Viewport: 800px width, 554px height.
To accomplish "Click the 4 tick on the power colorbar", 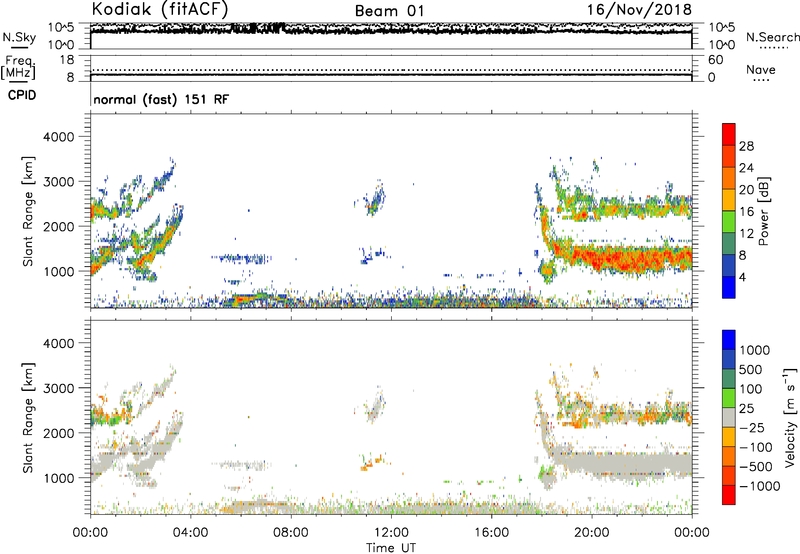I will 742,277.
